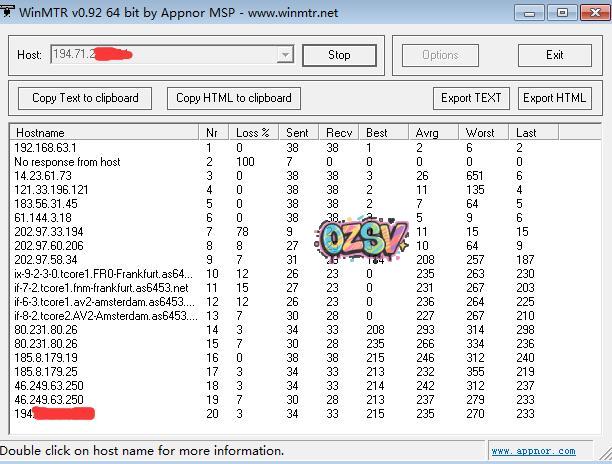Sort by the Loss % column header
The width and height of the screenshot is (612, 464).
click(x=252, y=132)
